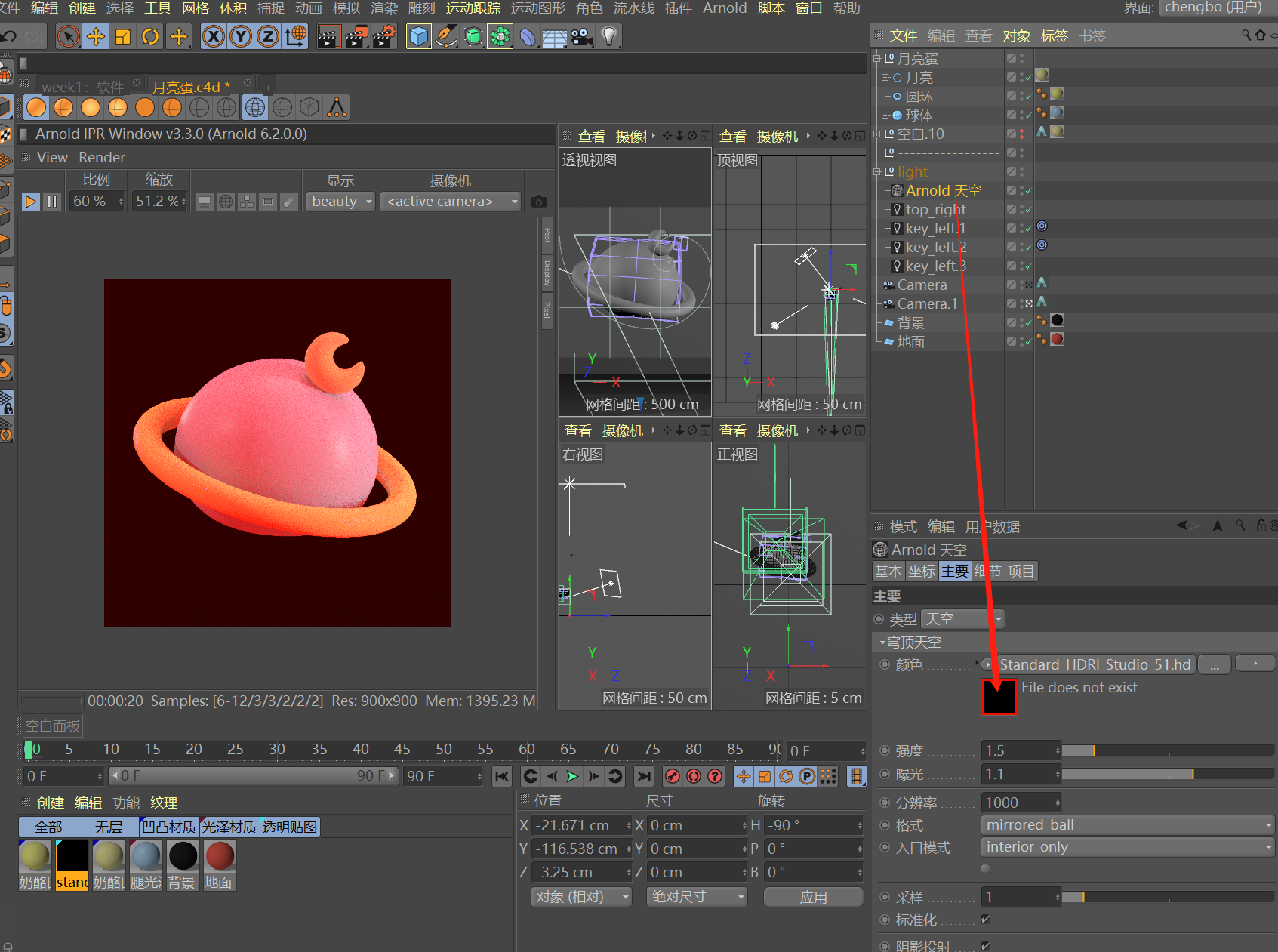Viewport: 1278px width, 952px height.
Task: Collapse the 月亮蛋 group in the object tree
Action: click(877, 58)
